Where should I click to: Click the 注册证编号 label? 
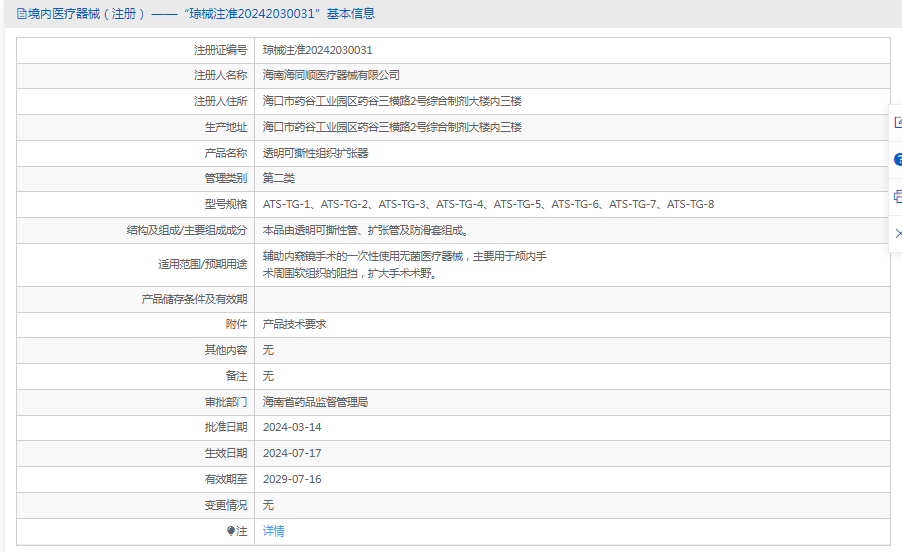pyautogui.click(x=220, y=50)
